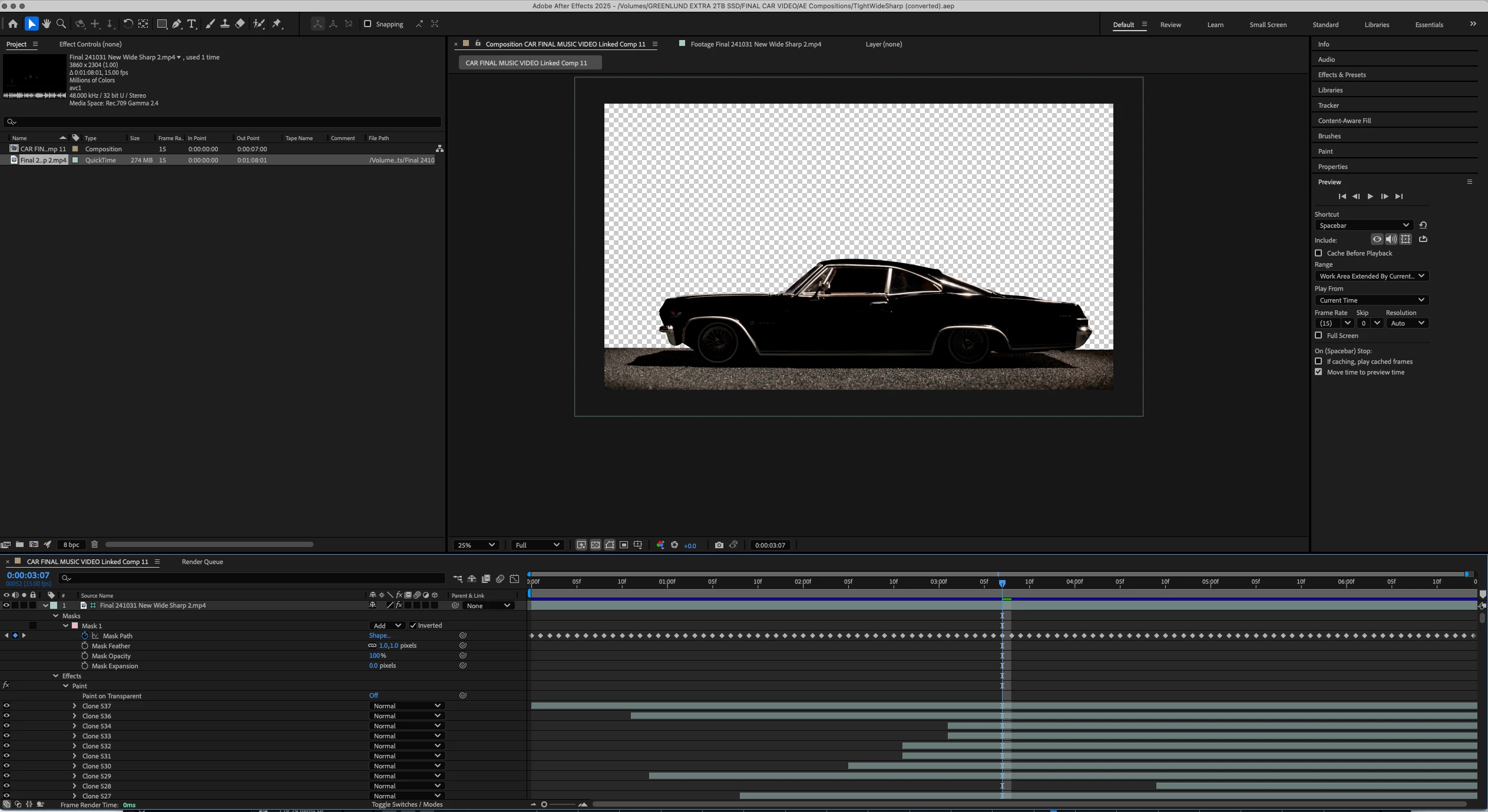Enable Cache Before Playback checkbox
Image resolution: width=1488 pixels, height=812 pixels.
point(1318,253)
